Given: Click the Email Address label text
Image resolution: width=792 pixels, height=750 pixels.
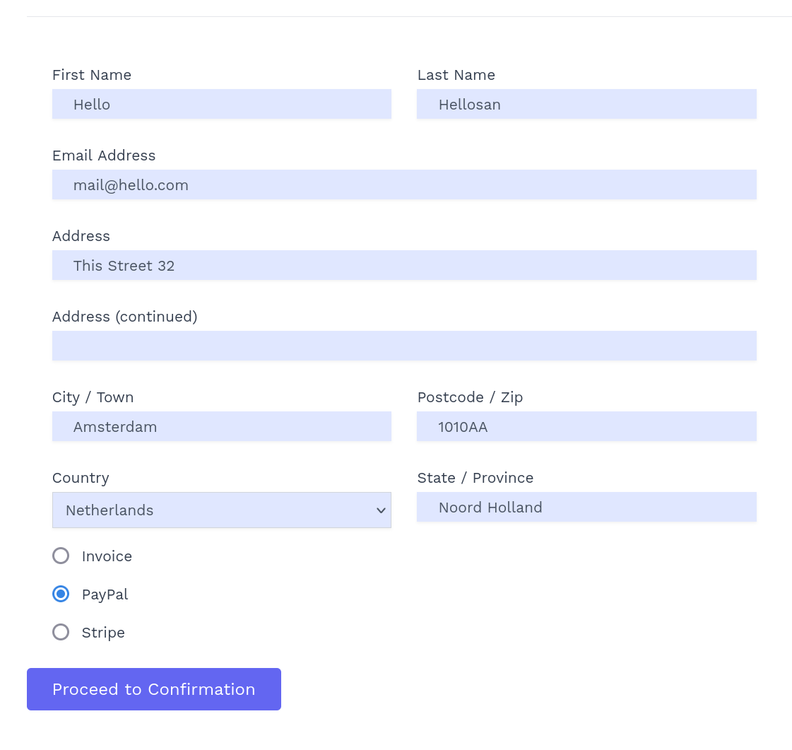Looking at the screenshot, I should point(104,155).
